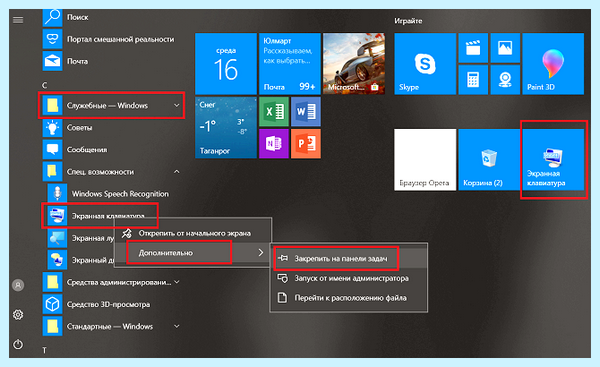The height and width of the screenshot is (367, 600).
Task: Click the letter Т section header
Action: click(x=44, y=350)
